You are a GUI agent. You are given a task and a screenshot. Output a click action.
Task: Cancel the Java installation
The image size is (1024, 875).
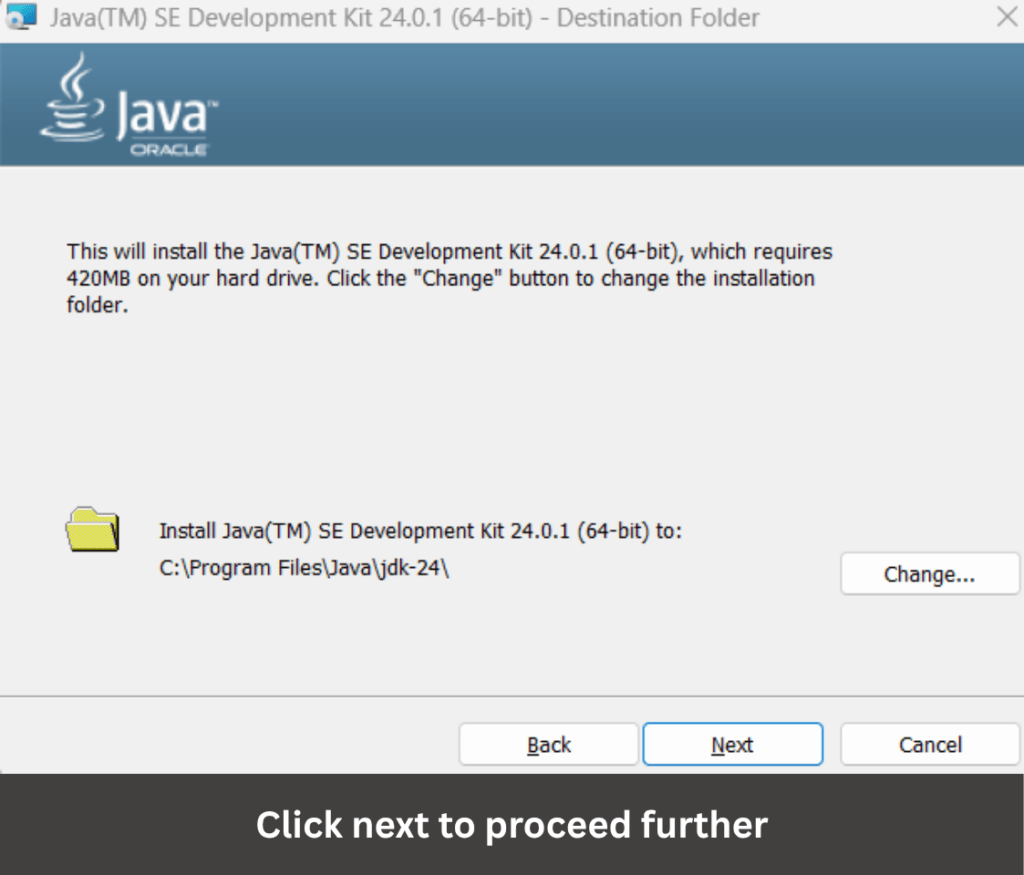pos(929,745)
